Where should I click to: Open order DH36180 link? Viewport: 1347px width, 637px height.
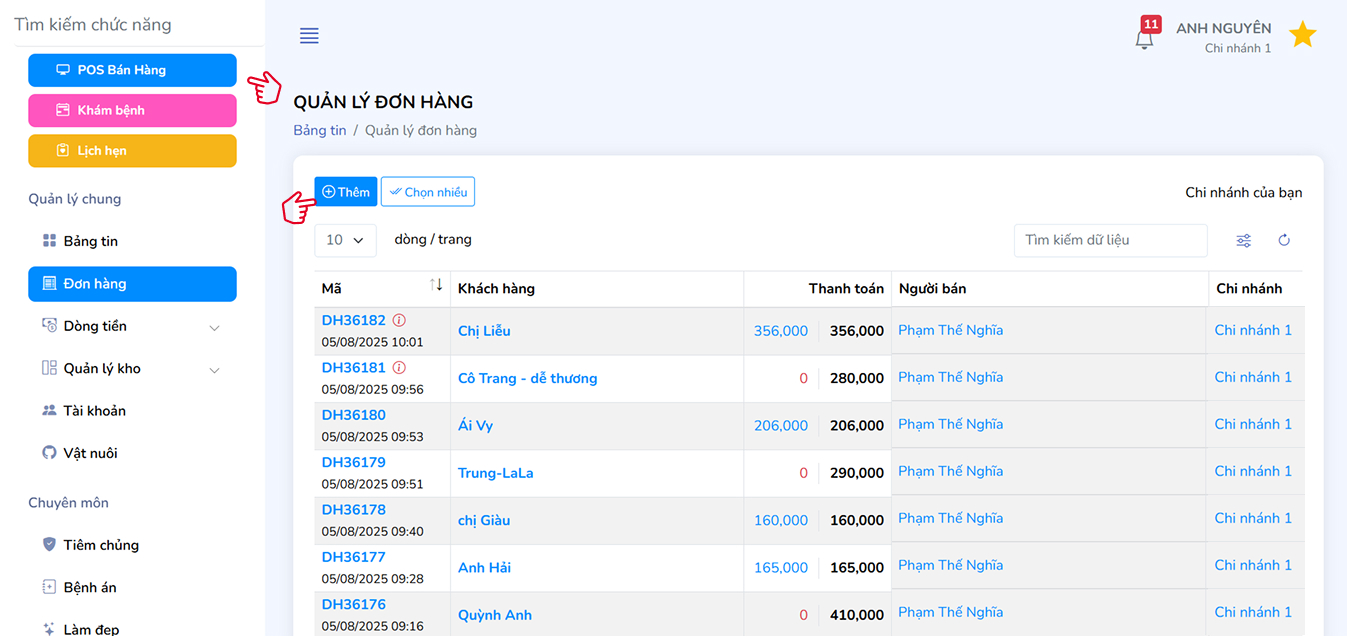click(x=353, y=415)
